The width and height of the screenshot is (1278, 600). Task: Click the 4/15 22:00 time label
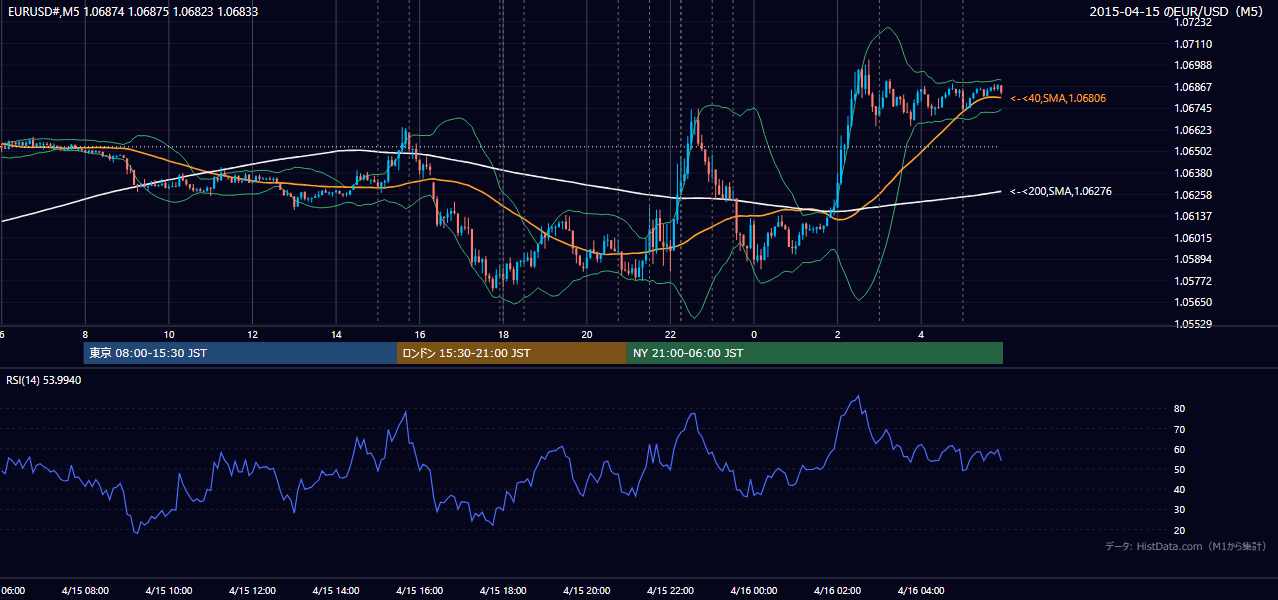(671, 591)
